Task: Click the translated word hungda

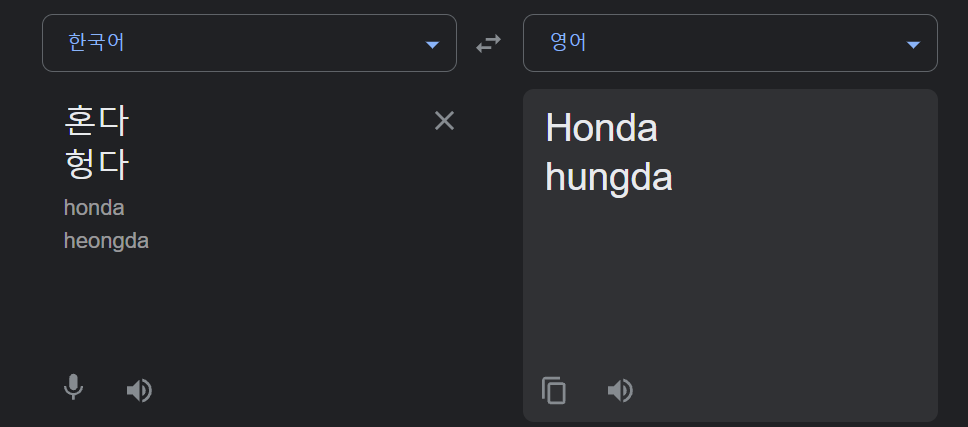Action: 608,177
